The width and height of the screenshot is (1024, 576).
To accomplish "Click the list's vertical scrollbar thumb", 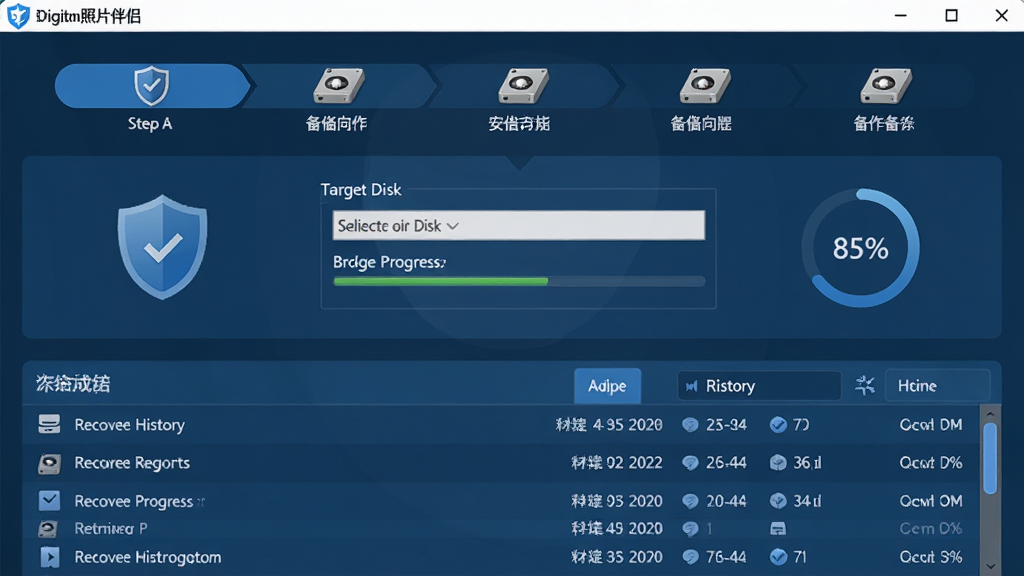I will pos(990,458).
